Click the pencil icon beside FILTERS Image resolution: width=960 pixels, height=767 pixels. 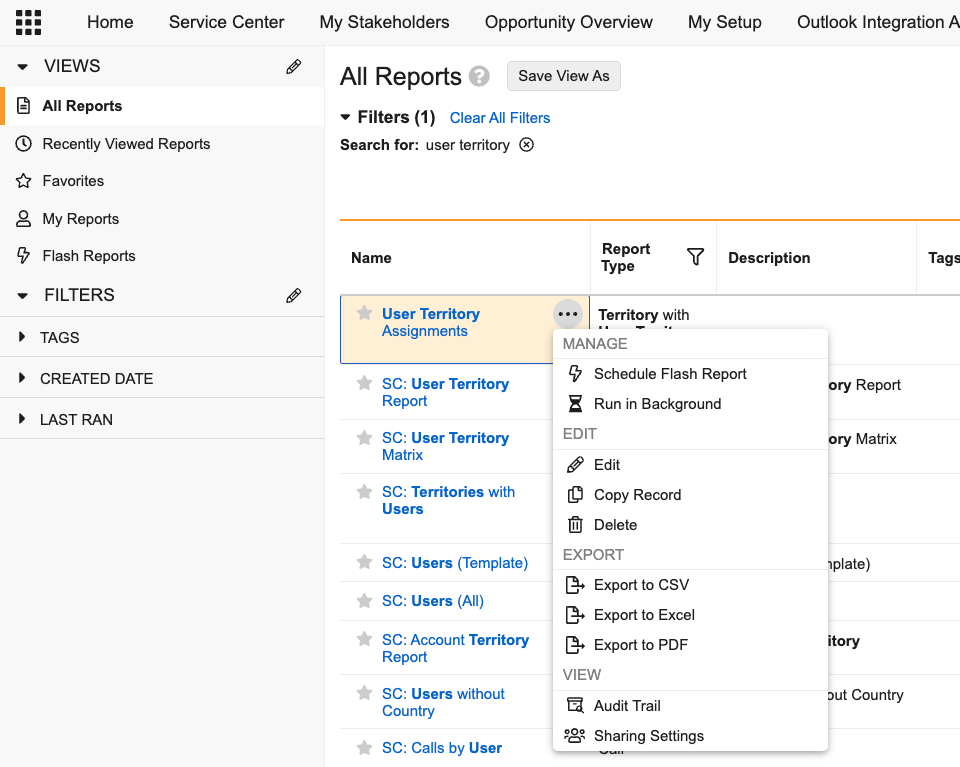tap(293, 296)
